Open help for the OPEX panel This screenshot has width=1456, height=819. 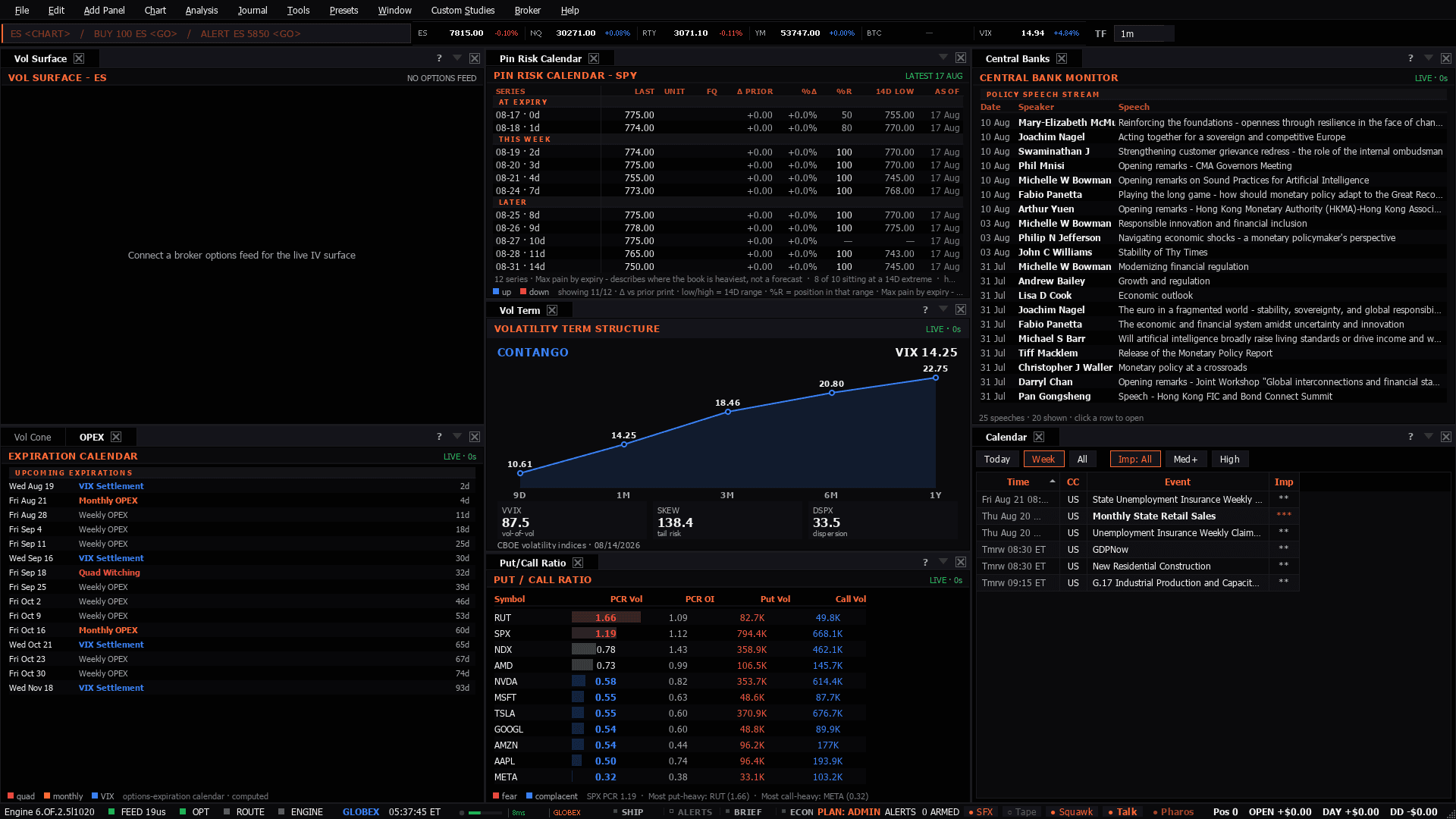(439, 437)
